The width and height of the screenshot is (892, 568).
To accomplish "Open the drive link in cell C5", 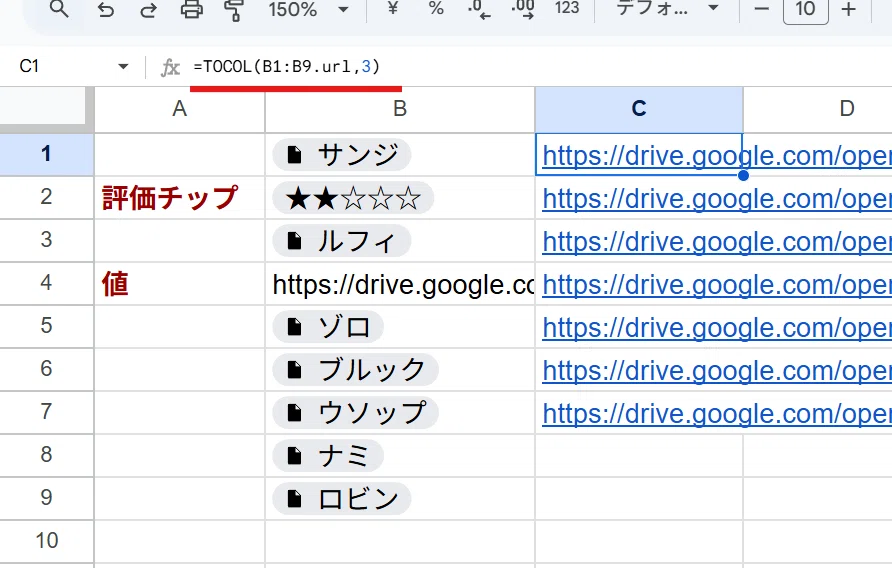I will click(717, 327).
